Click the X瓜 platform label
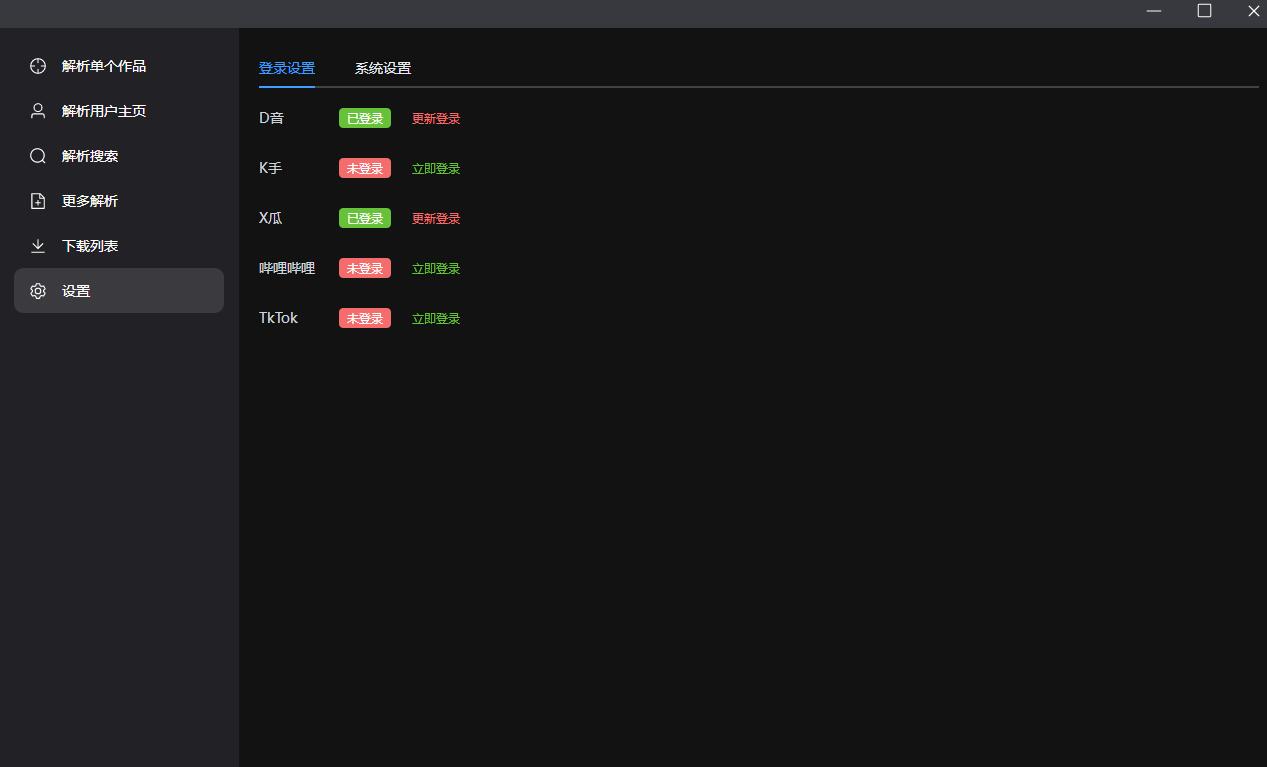This screenshot has width=1267, height=767. point(271,218)
